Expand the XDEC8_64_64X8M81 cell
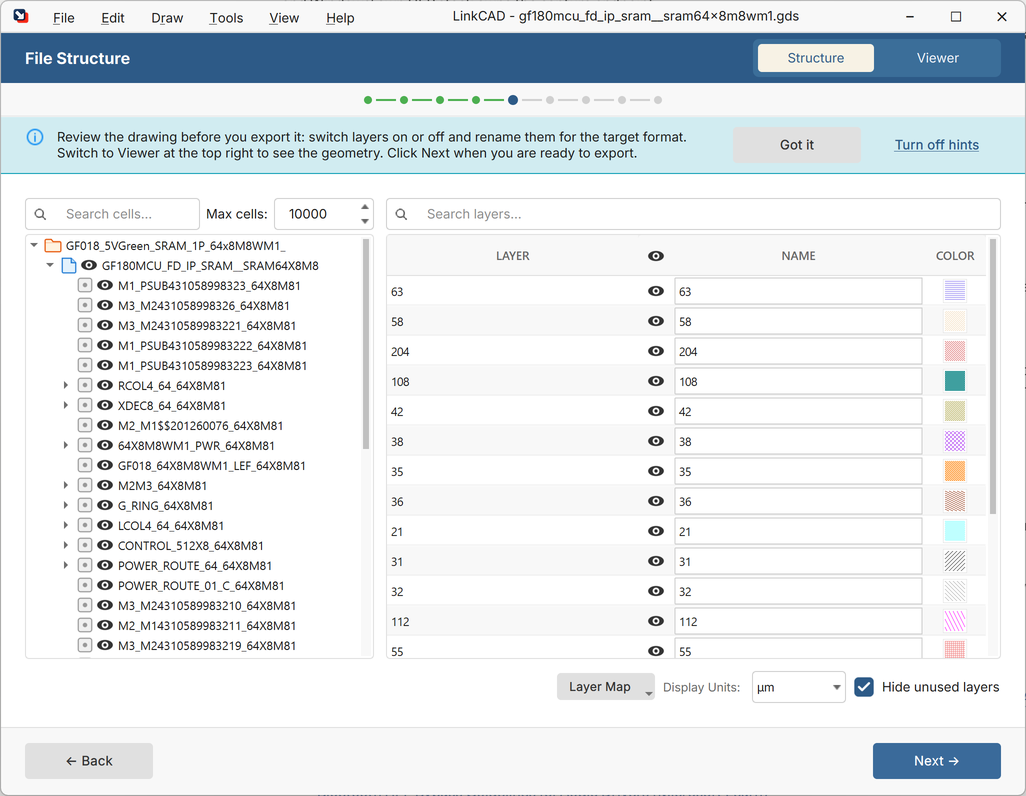1026x796 pixels. point(65,405)
